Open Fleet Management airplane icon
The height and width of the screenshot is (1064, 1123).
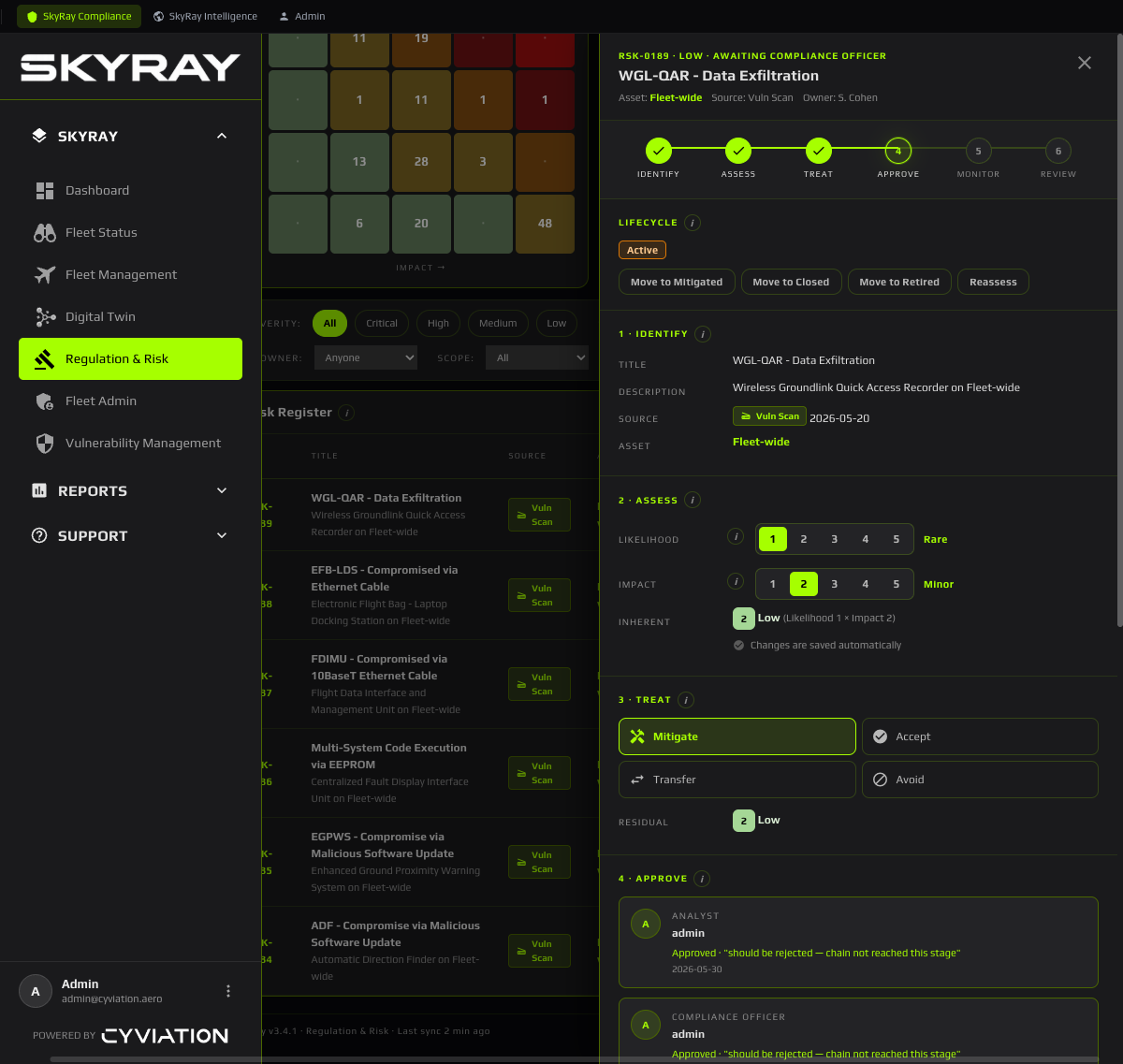pos(45,275)
